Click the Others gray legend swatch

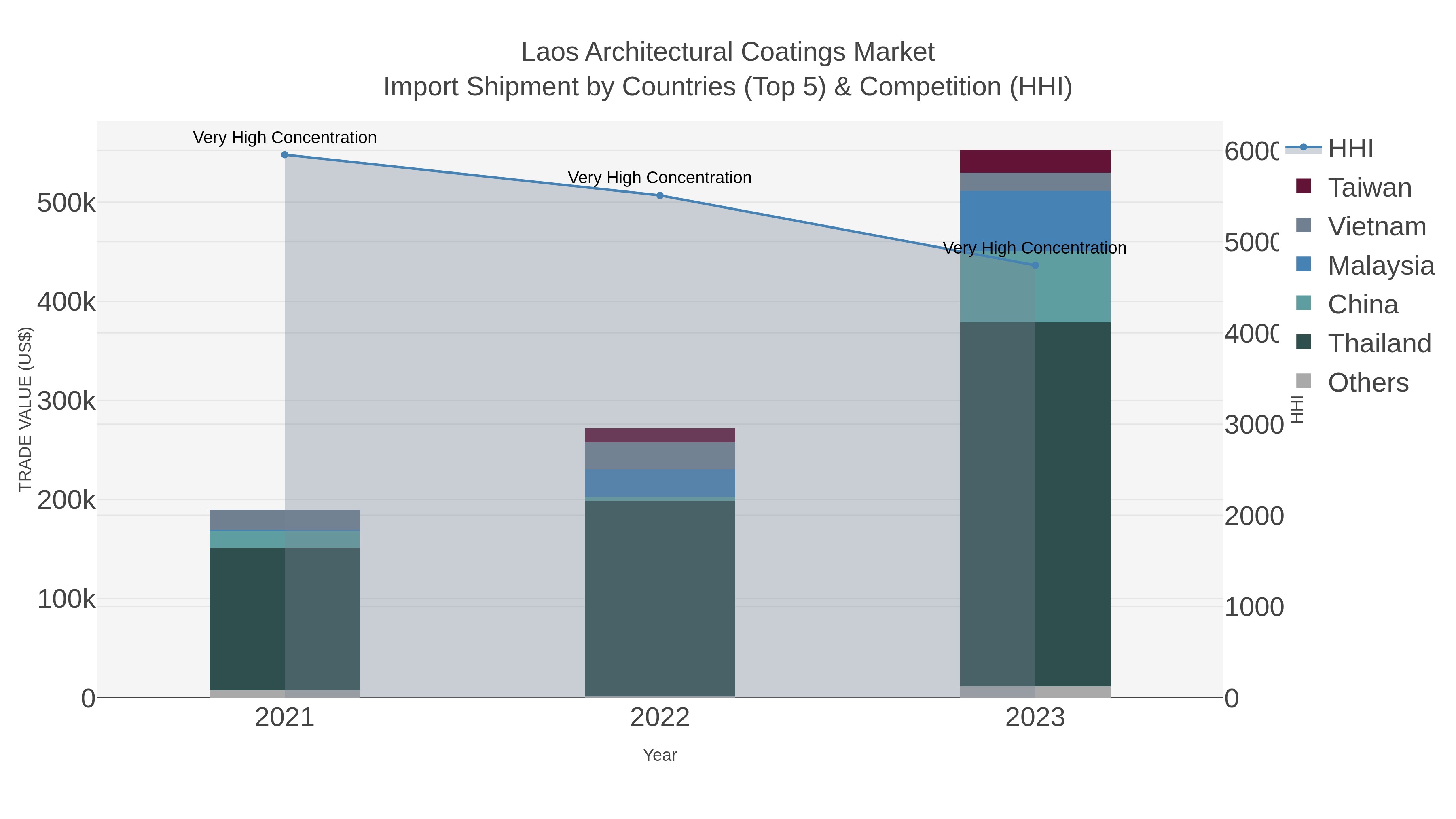pos(1303,381)
